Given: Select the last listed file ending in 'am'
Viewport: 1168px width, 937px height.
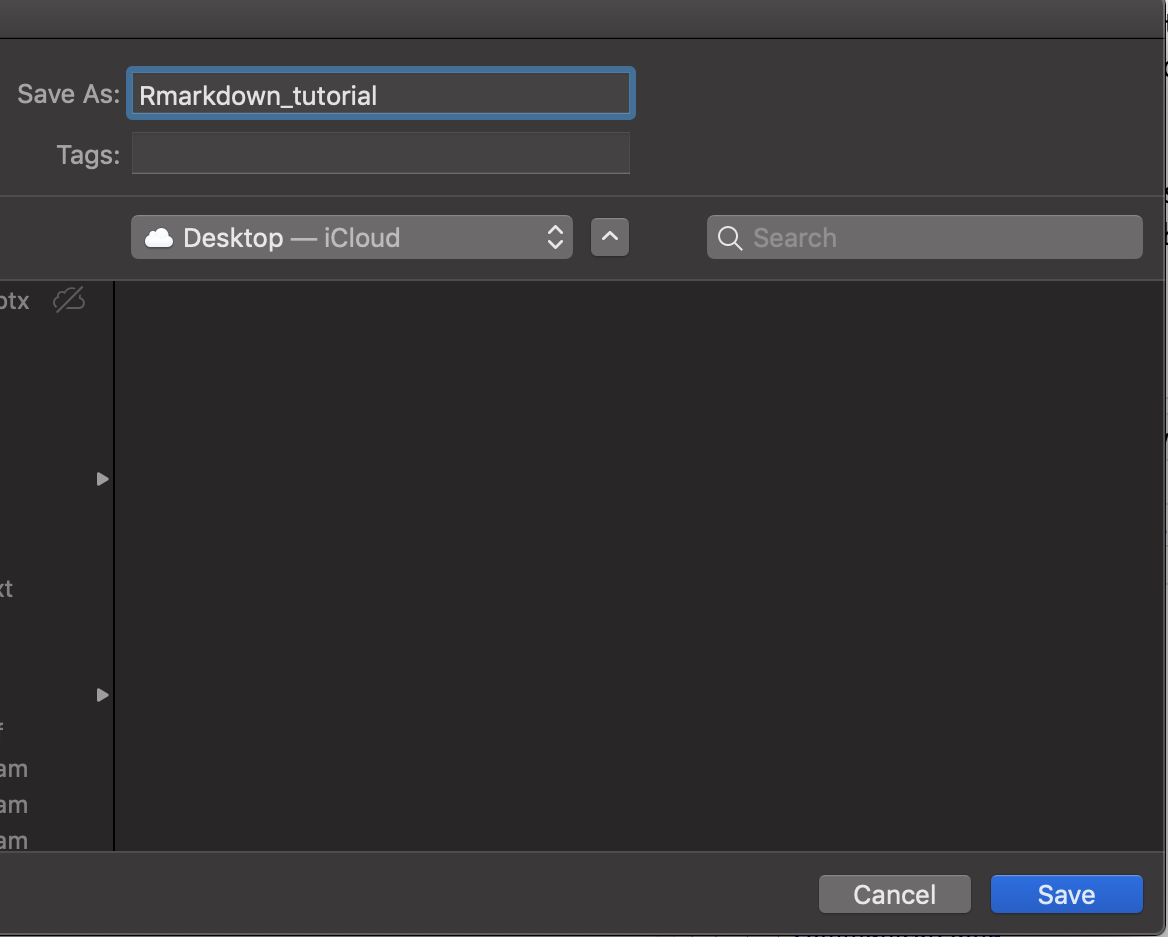Looking at the screenshot, I should [x=14, y=841].
